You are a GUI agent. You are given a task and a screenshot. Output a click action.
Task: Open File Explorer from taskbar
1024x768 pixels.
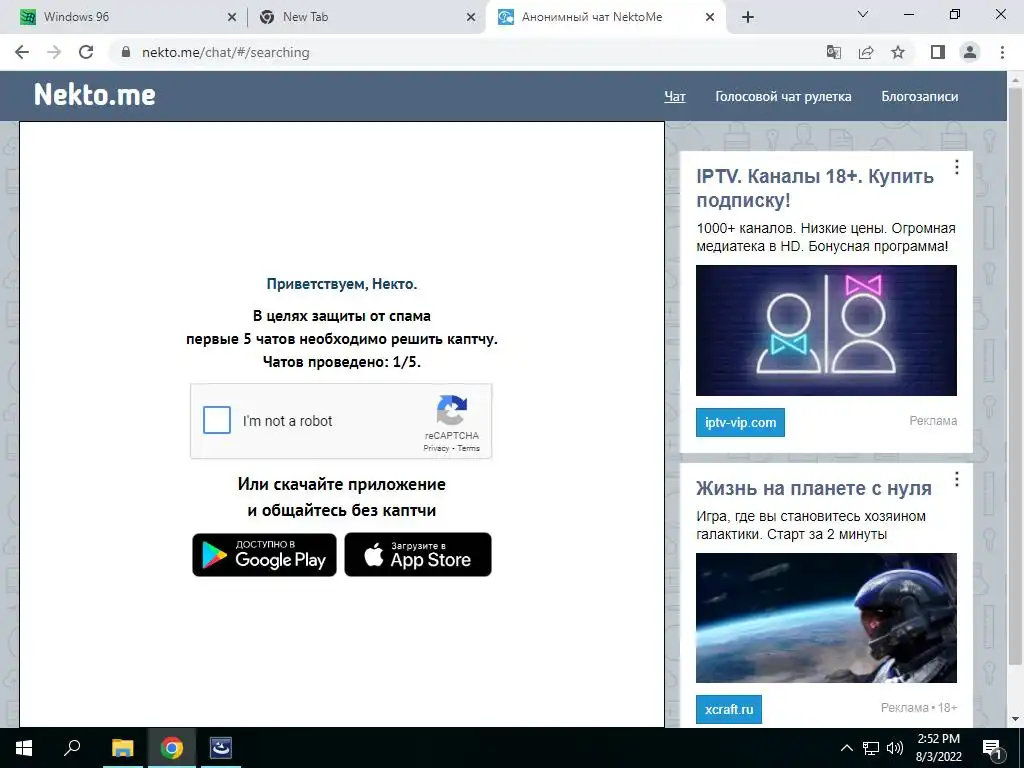tap(122, 748)
